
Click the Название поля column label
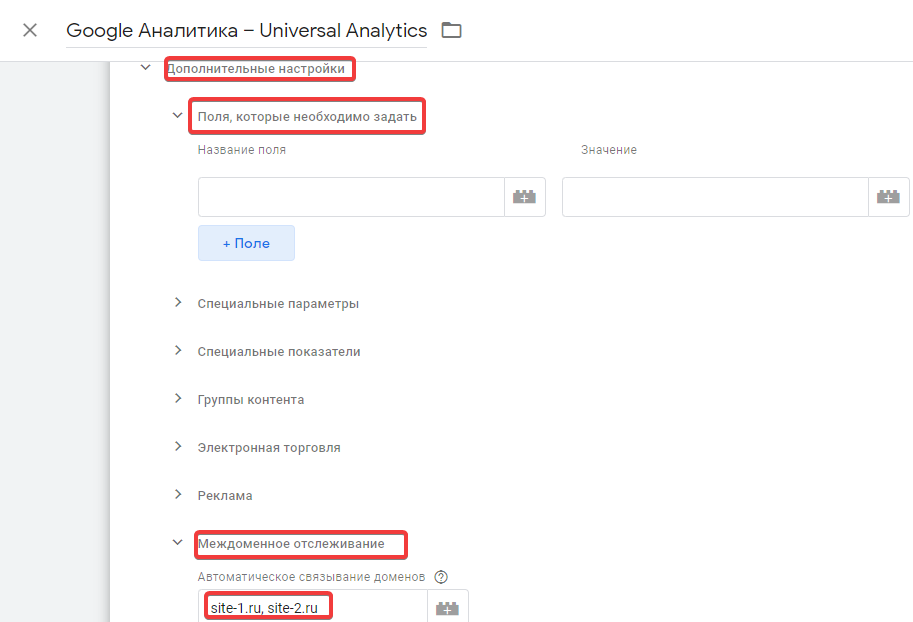click(242, 150)
